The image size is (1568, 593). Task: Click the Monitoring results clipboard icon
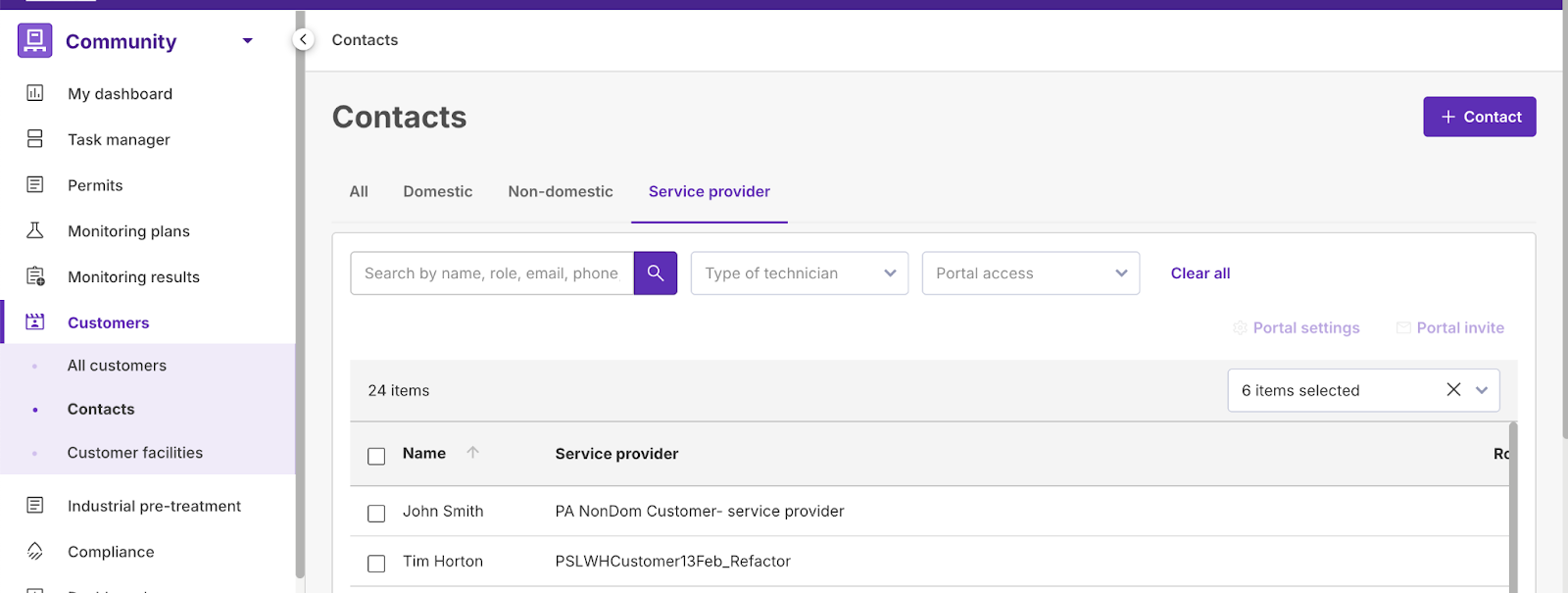pos(35,276)
